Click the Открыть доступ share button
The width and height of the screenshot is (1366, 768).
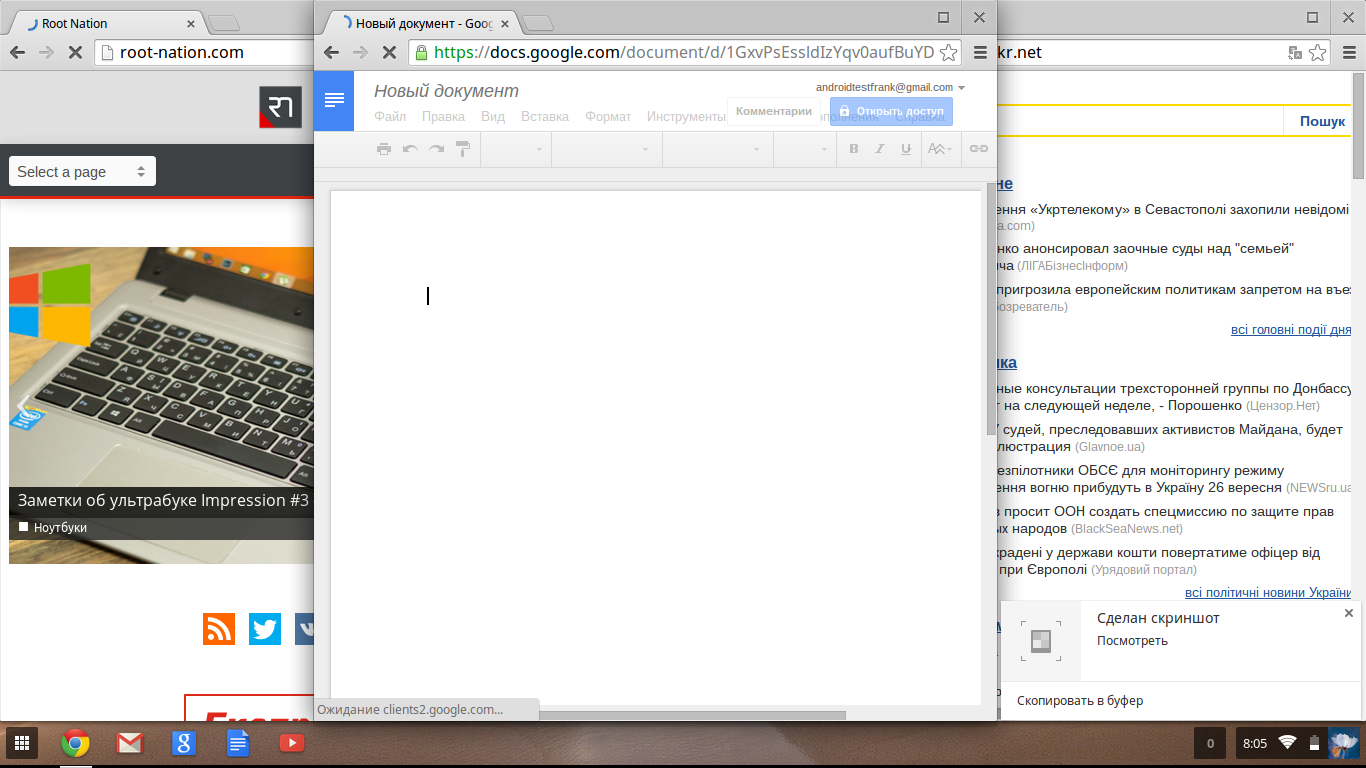[x=891, y=111]
